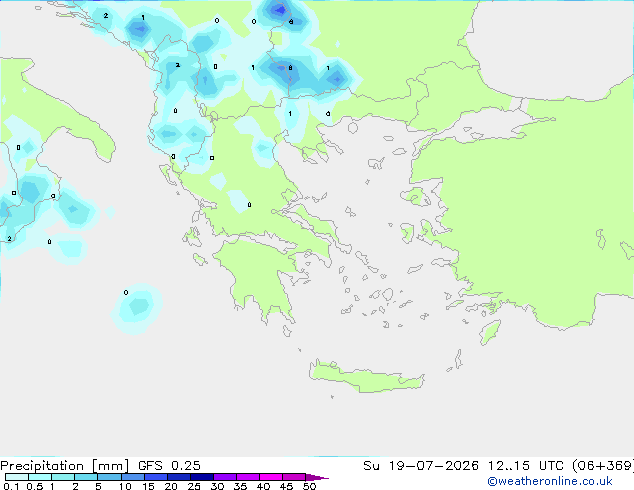
Task: Pick the legend swatch between 15 and 20
Action: click(156, 477)
